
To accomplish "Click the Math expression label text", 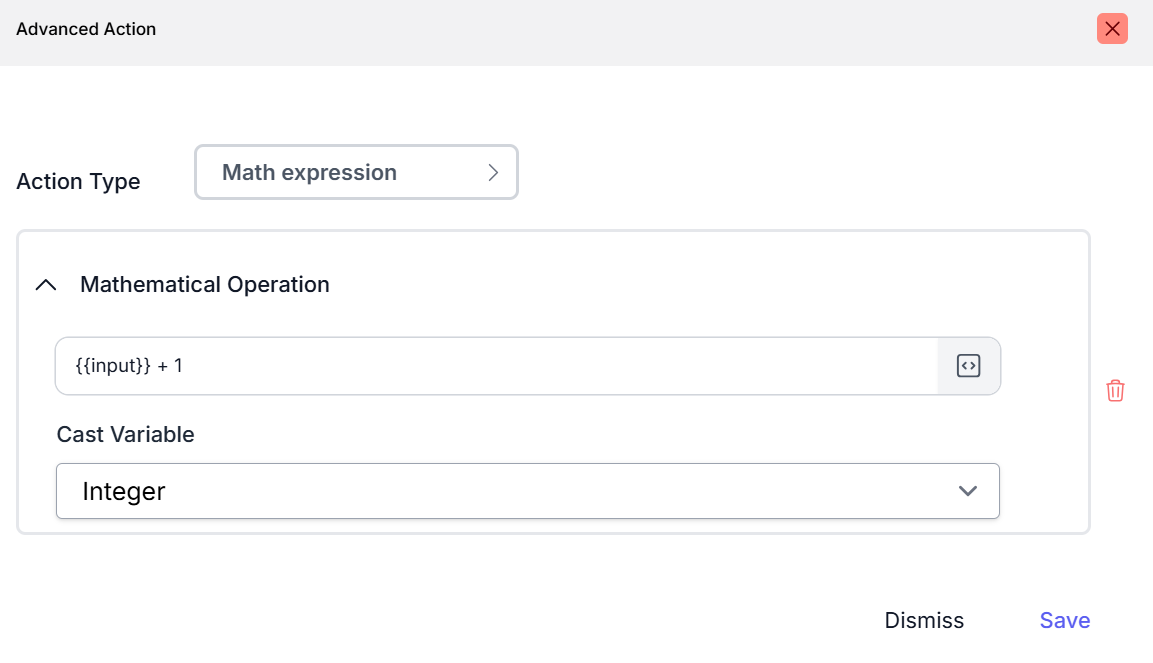I will [309, 172].
